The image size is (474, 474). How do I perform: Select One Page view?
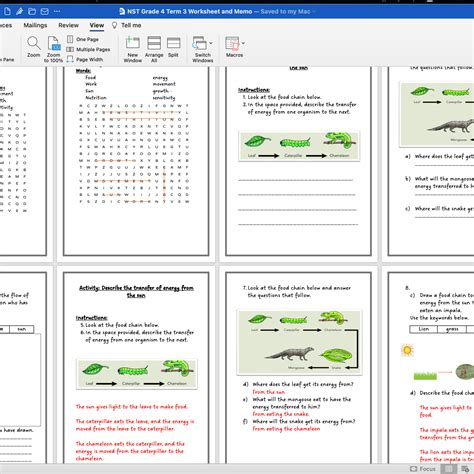click(83, 39)
